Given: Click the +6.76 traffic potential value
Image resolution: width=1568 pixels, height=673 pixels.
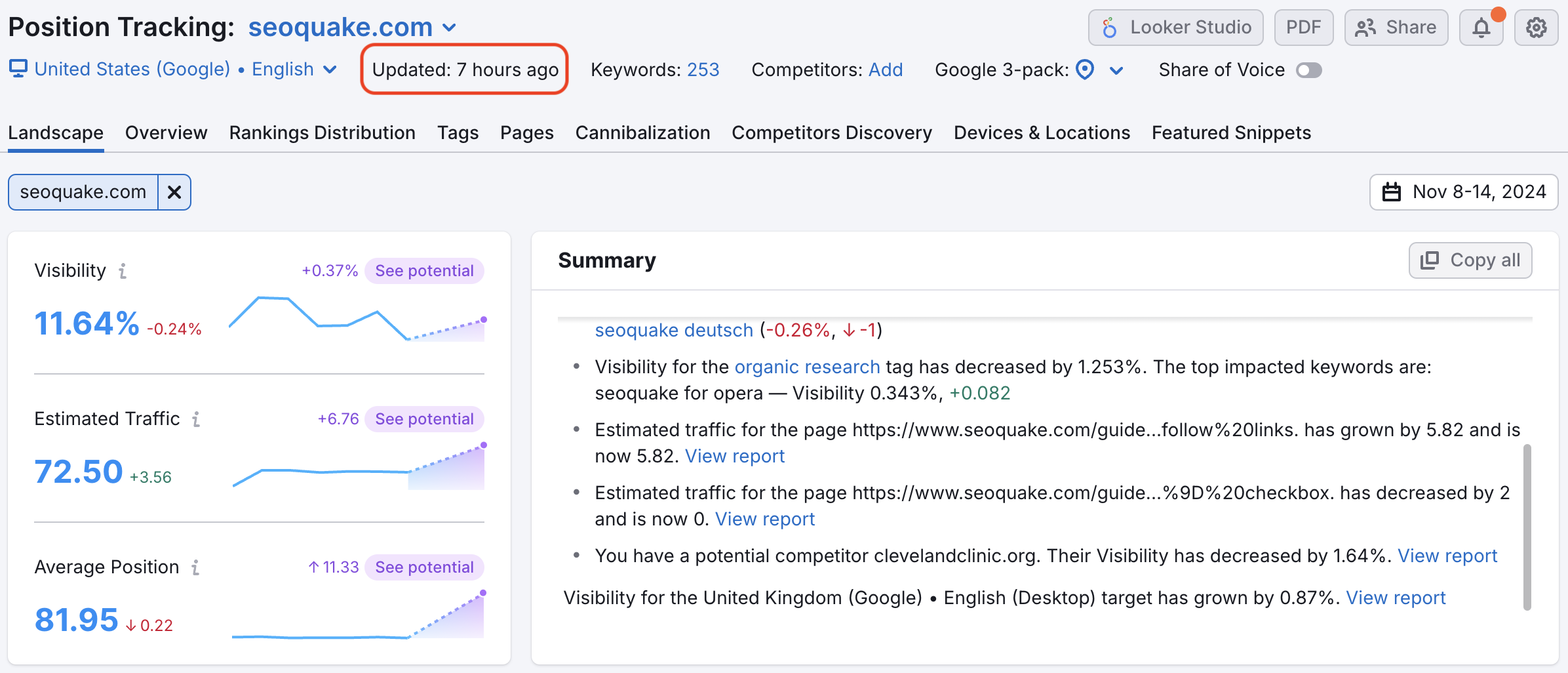Looking at the screenshot, I should pos(338,419).
